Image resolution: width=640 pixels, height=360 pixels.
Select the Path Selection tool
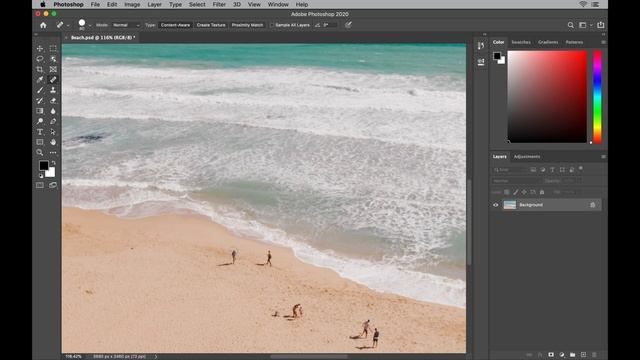[x=53, y=132]
